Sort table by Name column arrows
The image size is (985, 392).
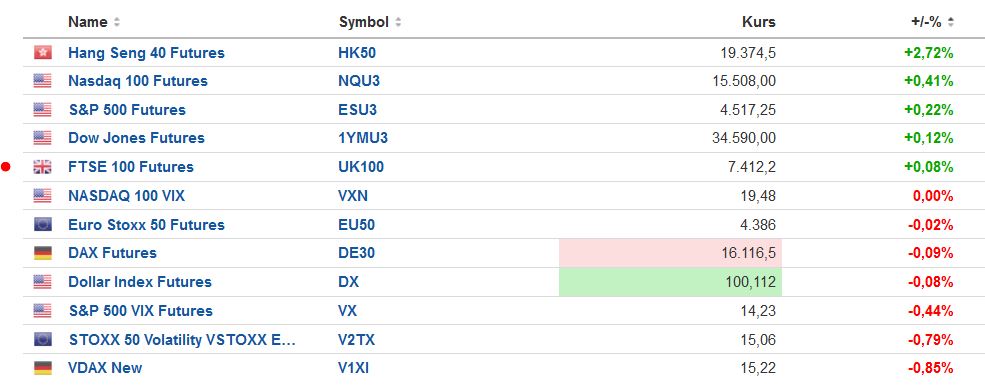click(117, 22)
